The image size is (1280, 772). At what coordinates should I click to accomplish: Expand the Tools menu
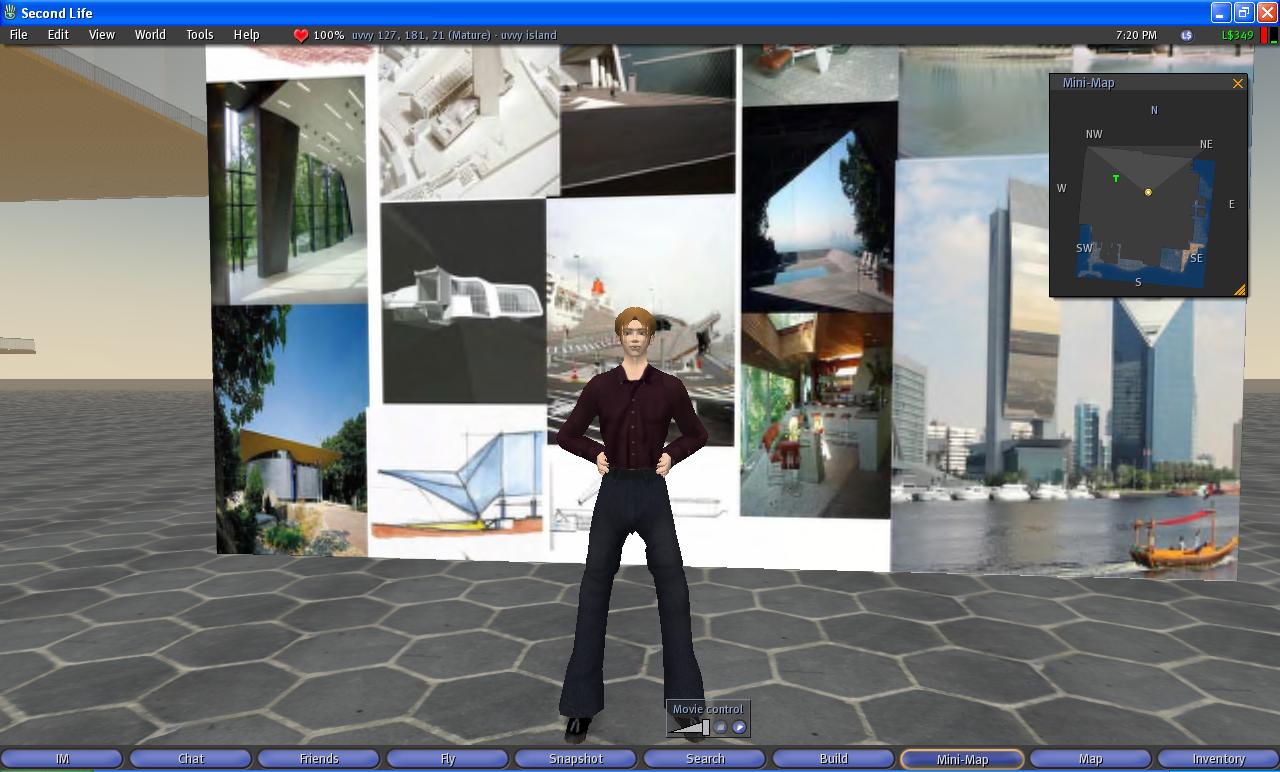200,35
